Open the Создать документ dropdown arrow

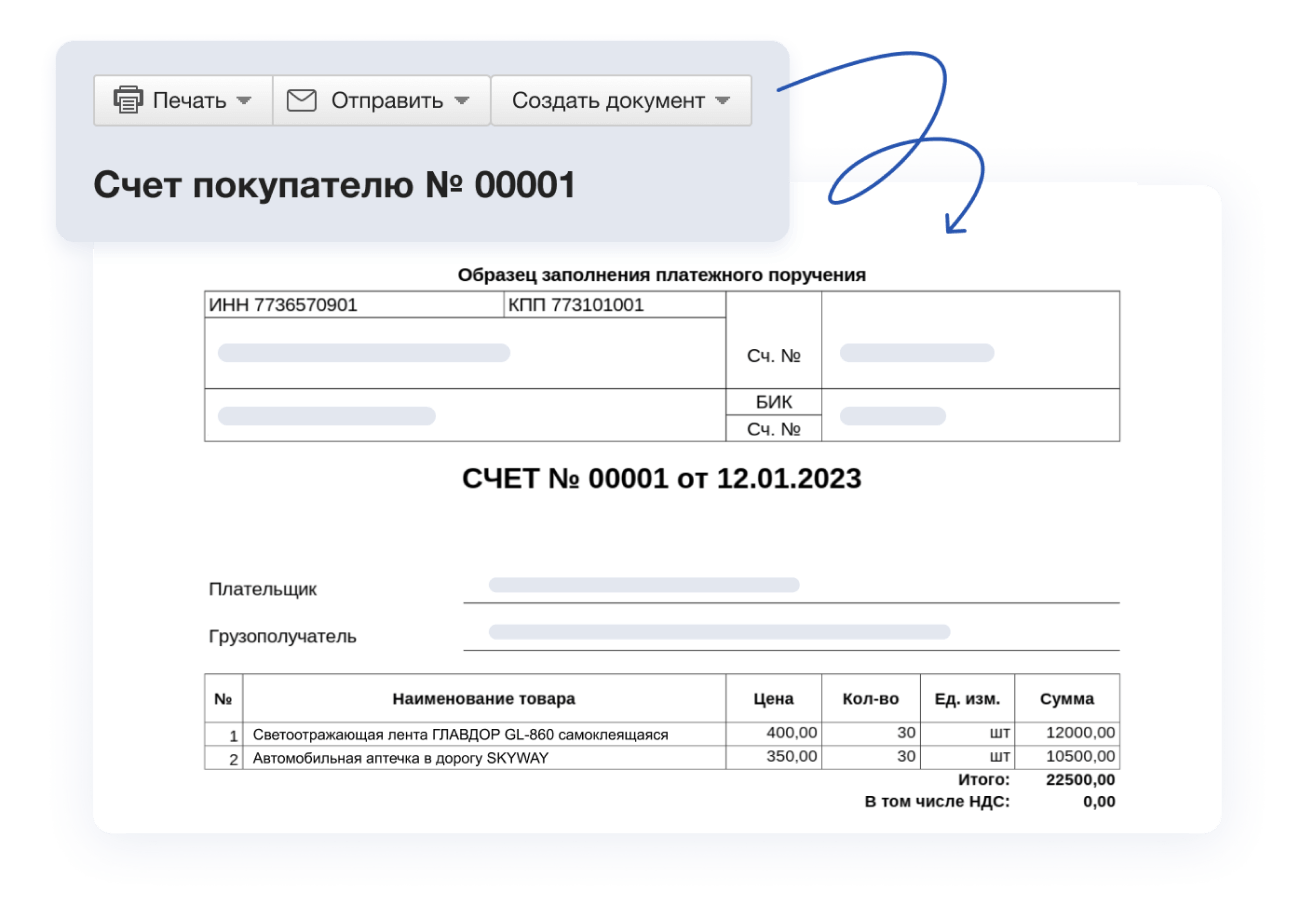point(723,101)
